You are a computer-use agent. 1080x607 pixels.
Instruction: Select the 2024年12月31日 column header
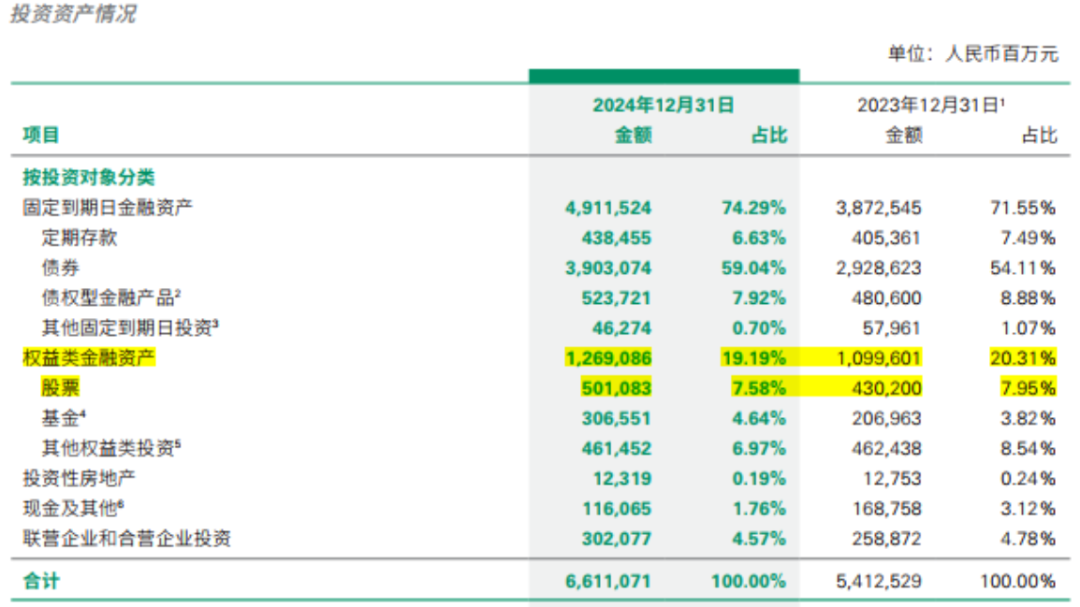[x=663, y=104]
